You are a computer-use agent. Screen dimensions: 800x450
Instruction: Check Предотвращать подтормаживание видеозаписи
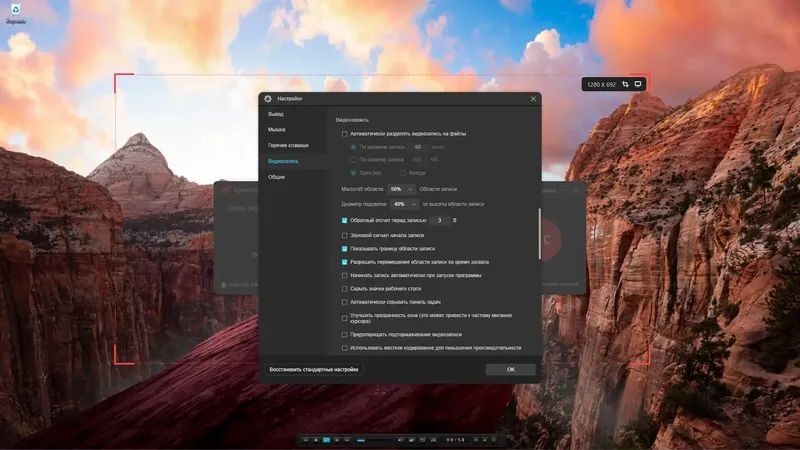[344, 335]
